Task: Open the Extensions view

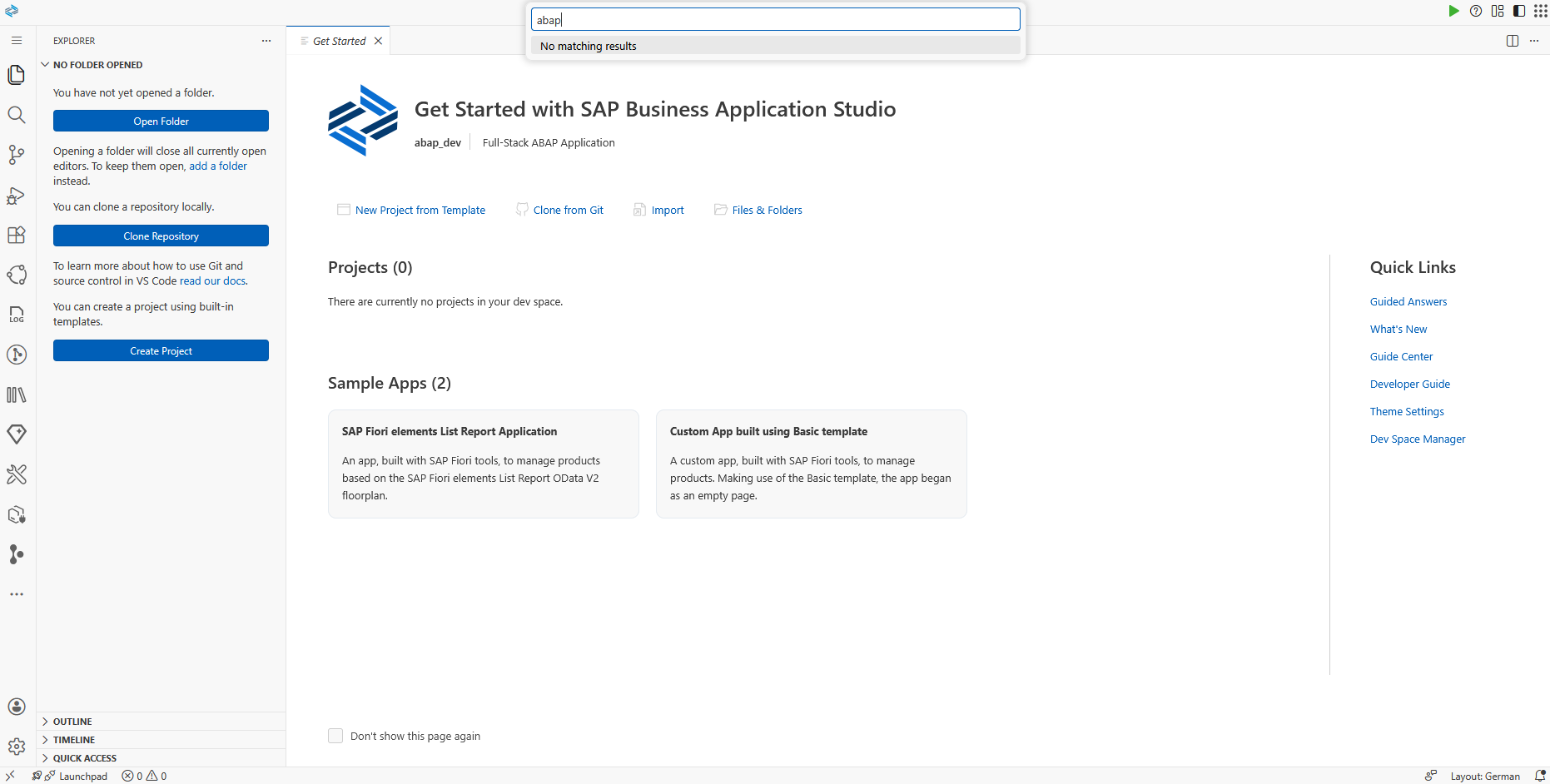Action: pyautogui.click(x=17, y=235)
